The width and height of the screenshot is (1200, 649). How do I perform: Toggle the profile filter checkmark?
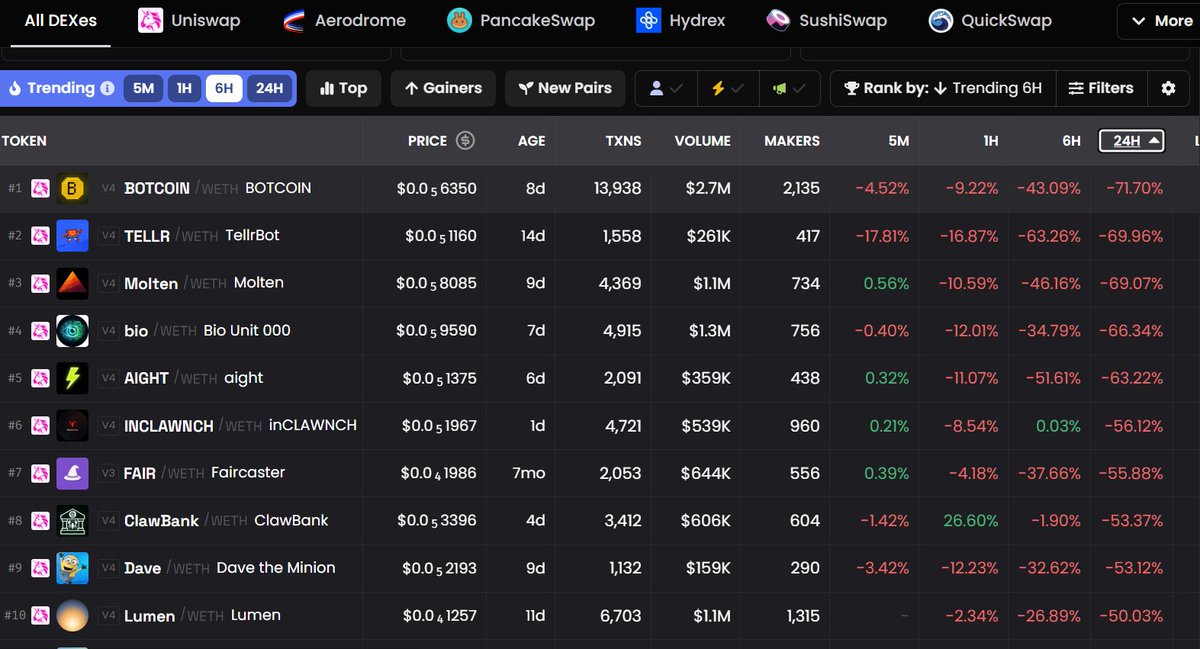(666, 88)
